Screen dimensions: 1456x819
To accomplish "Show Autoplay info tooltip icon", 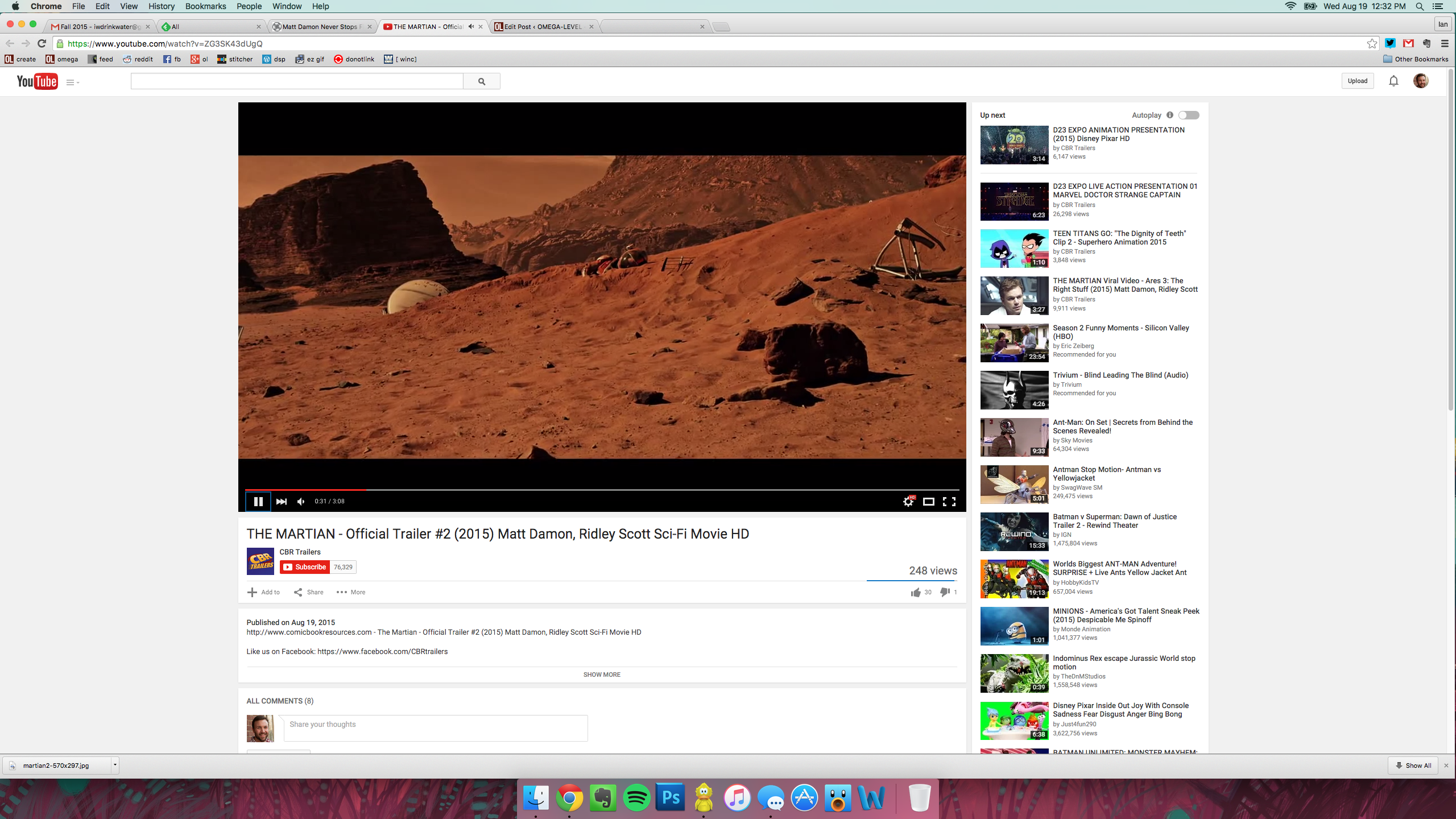I will [1170, 115].
